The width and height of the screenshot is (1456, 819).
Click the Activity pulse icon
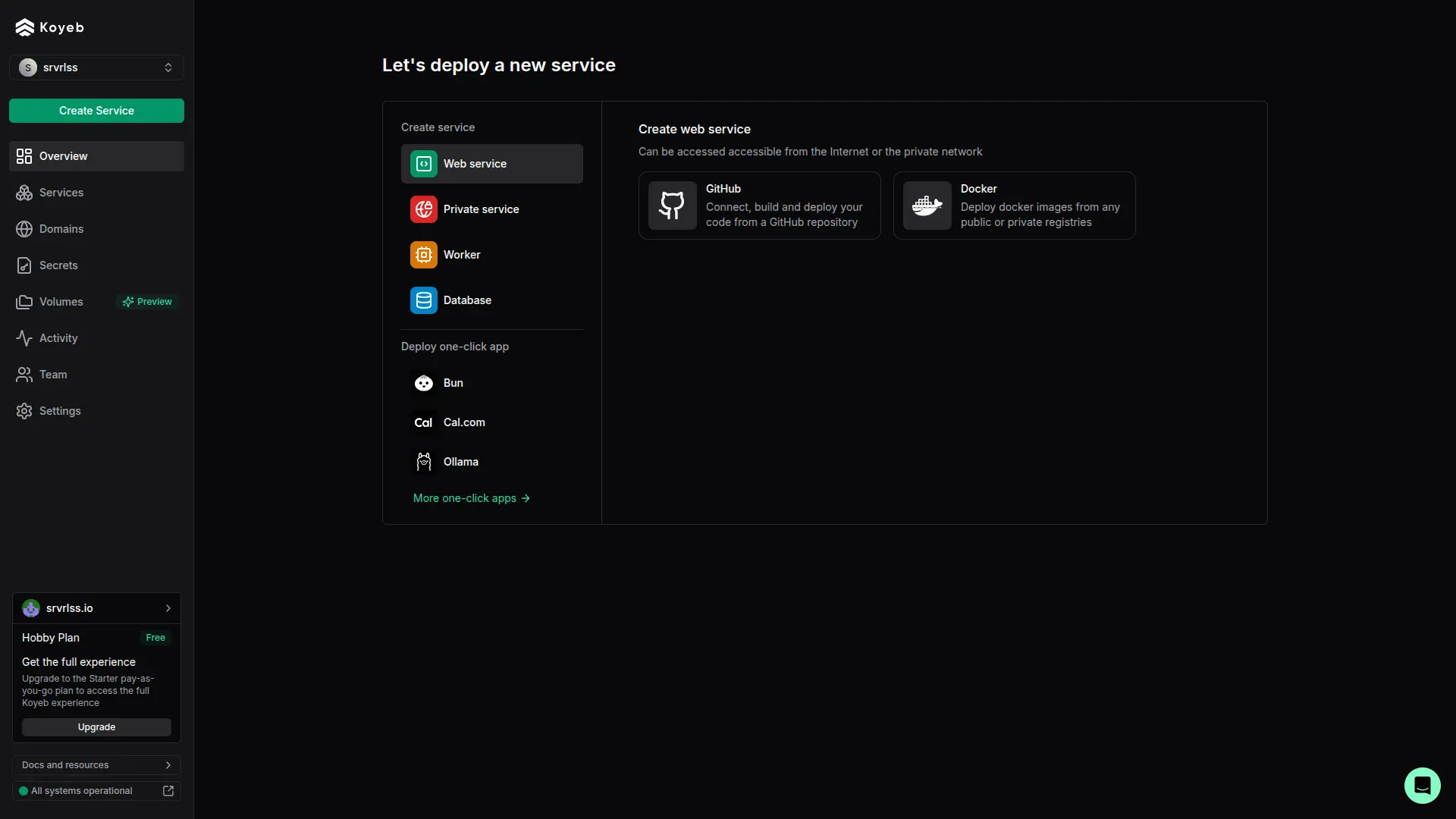pos(24,338)
